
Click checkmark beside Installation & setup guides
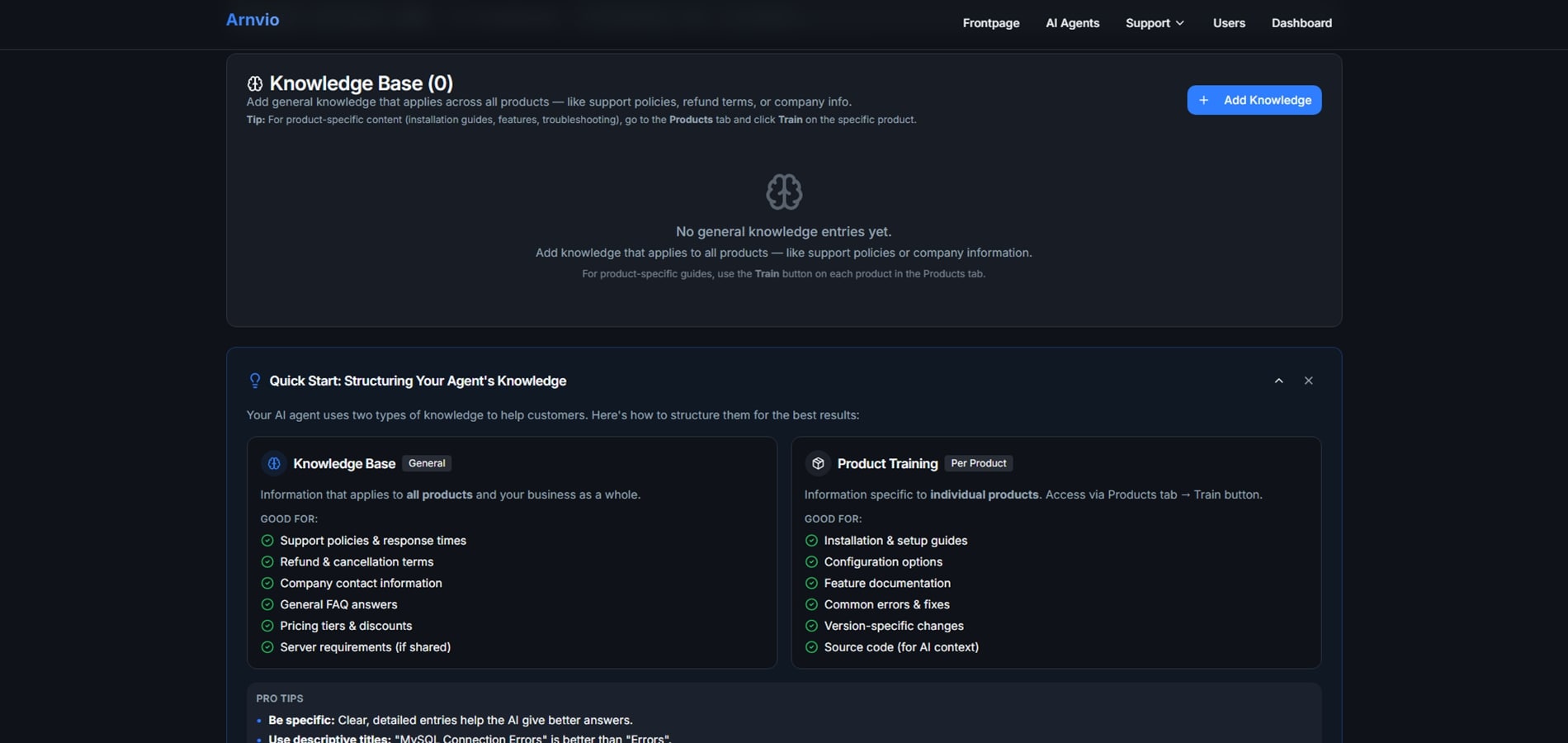click(x=811, y=541)
